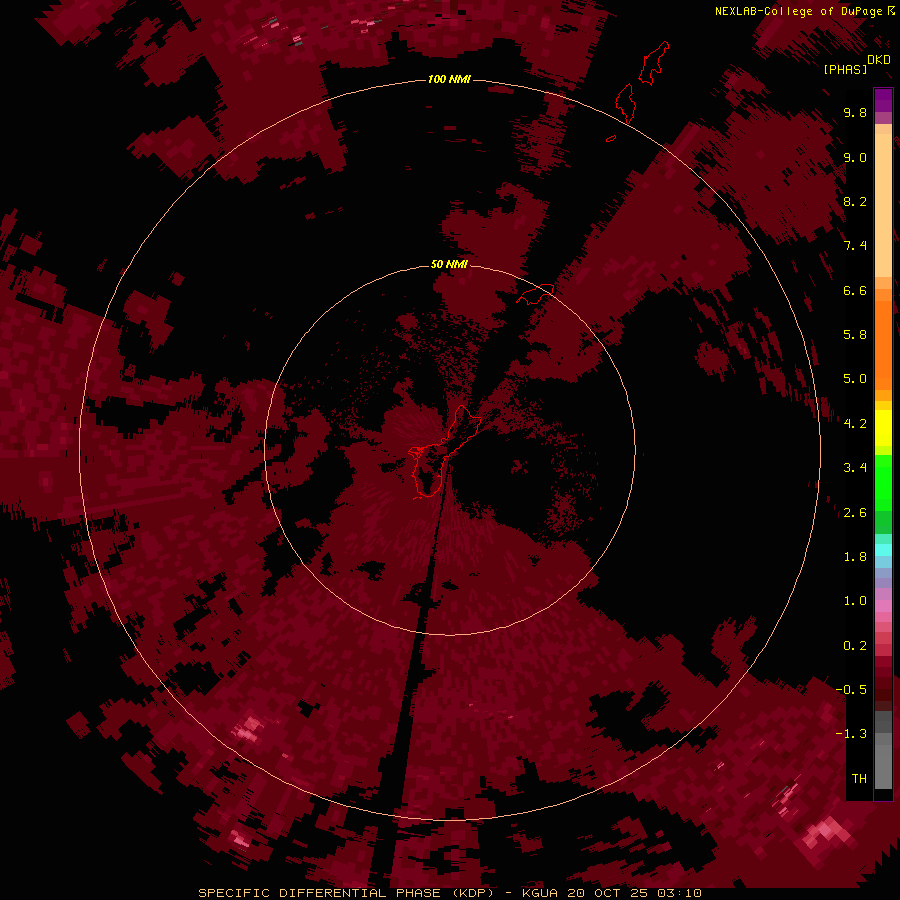Click the 5.0 scale value
Screen dimensions: 900x900
[855, 379]
